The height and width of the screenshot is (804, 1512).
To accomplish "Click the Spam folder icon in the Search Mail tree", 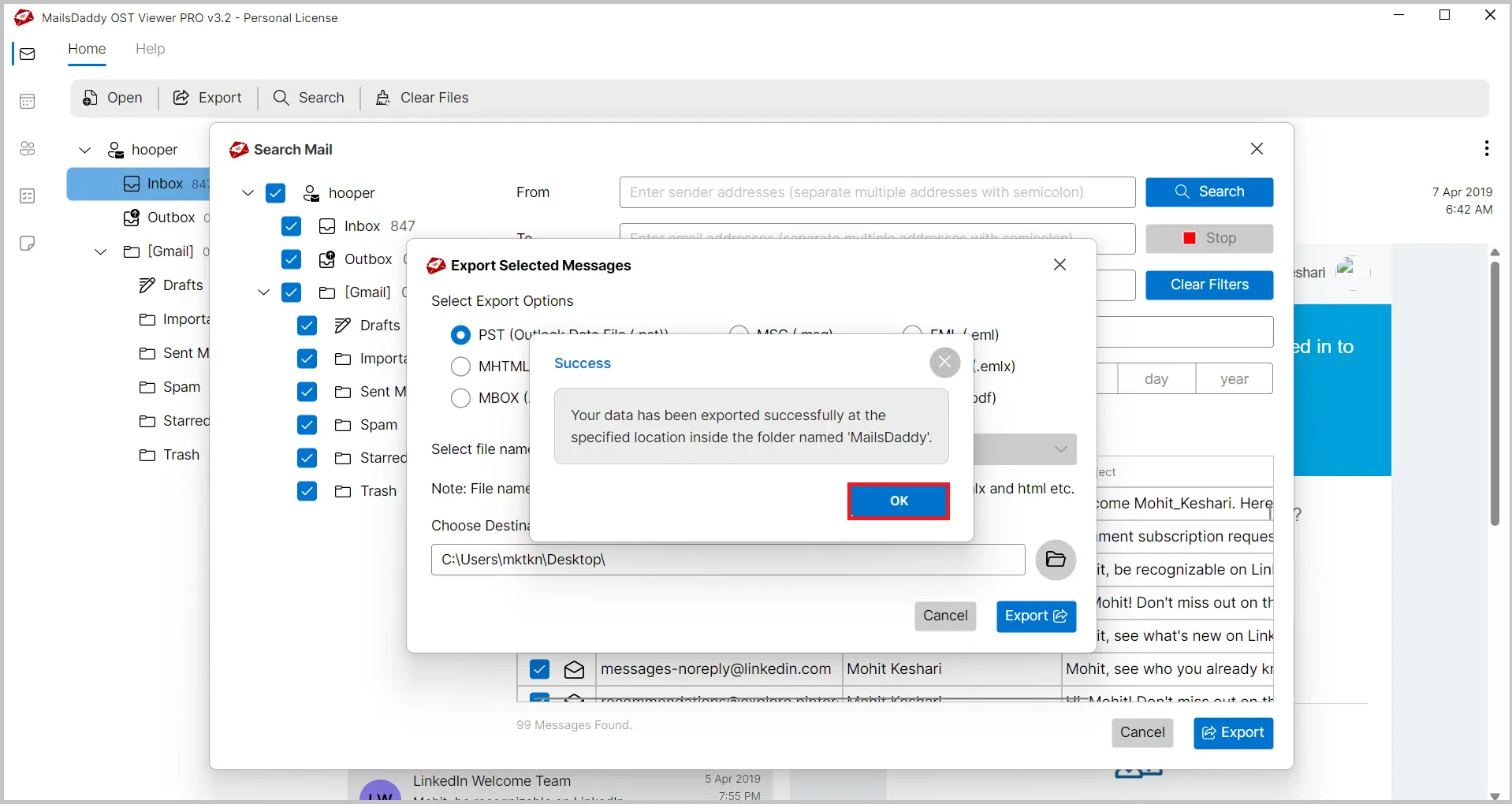I will click(x=343, y=425).
